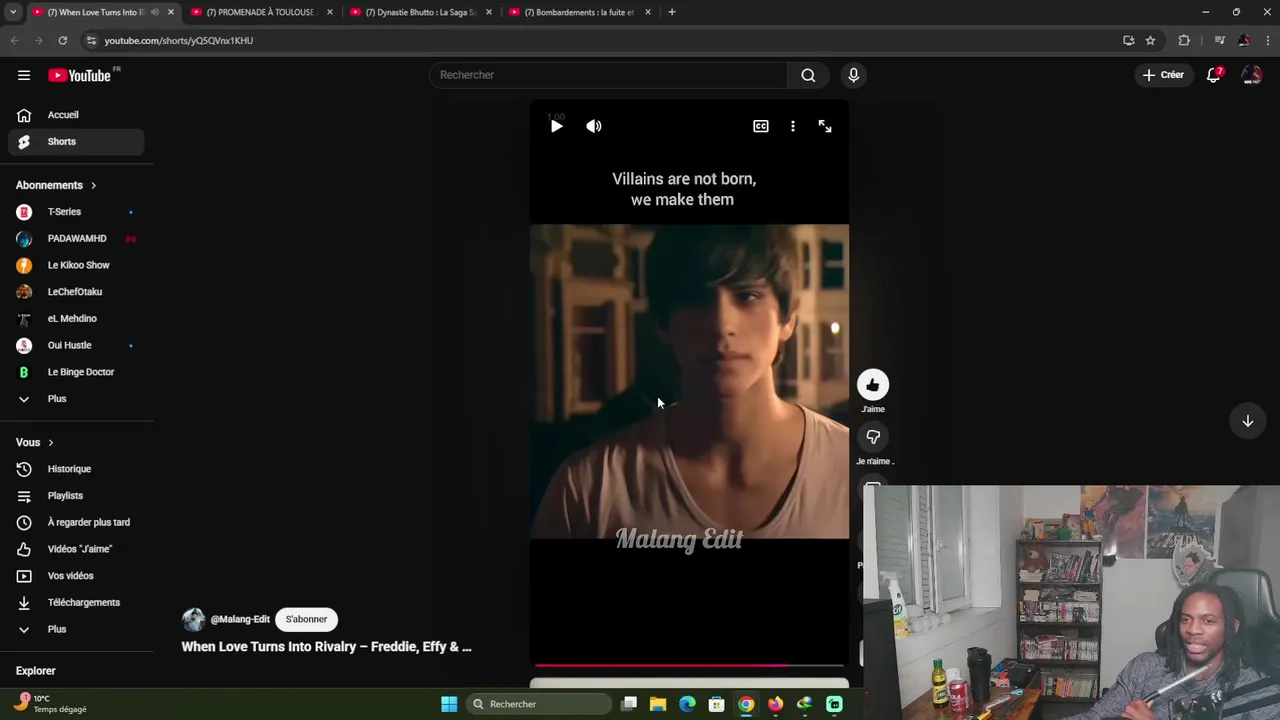Mute audio on When Love Turns Into tab
This screenshot has height=720, width=1280.
(155, 12)
